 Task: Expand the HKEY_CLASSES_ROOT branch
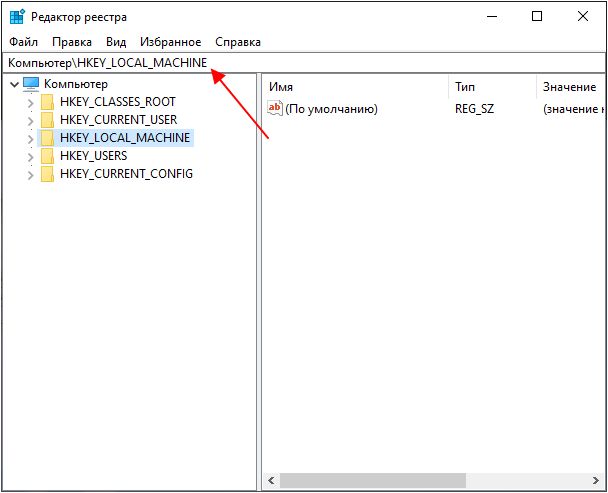31,103
